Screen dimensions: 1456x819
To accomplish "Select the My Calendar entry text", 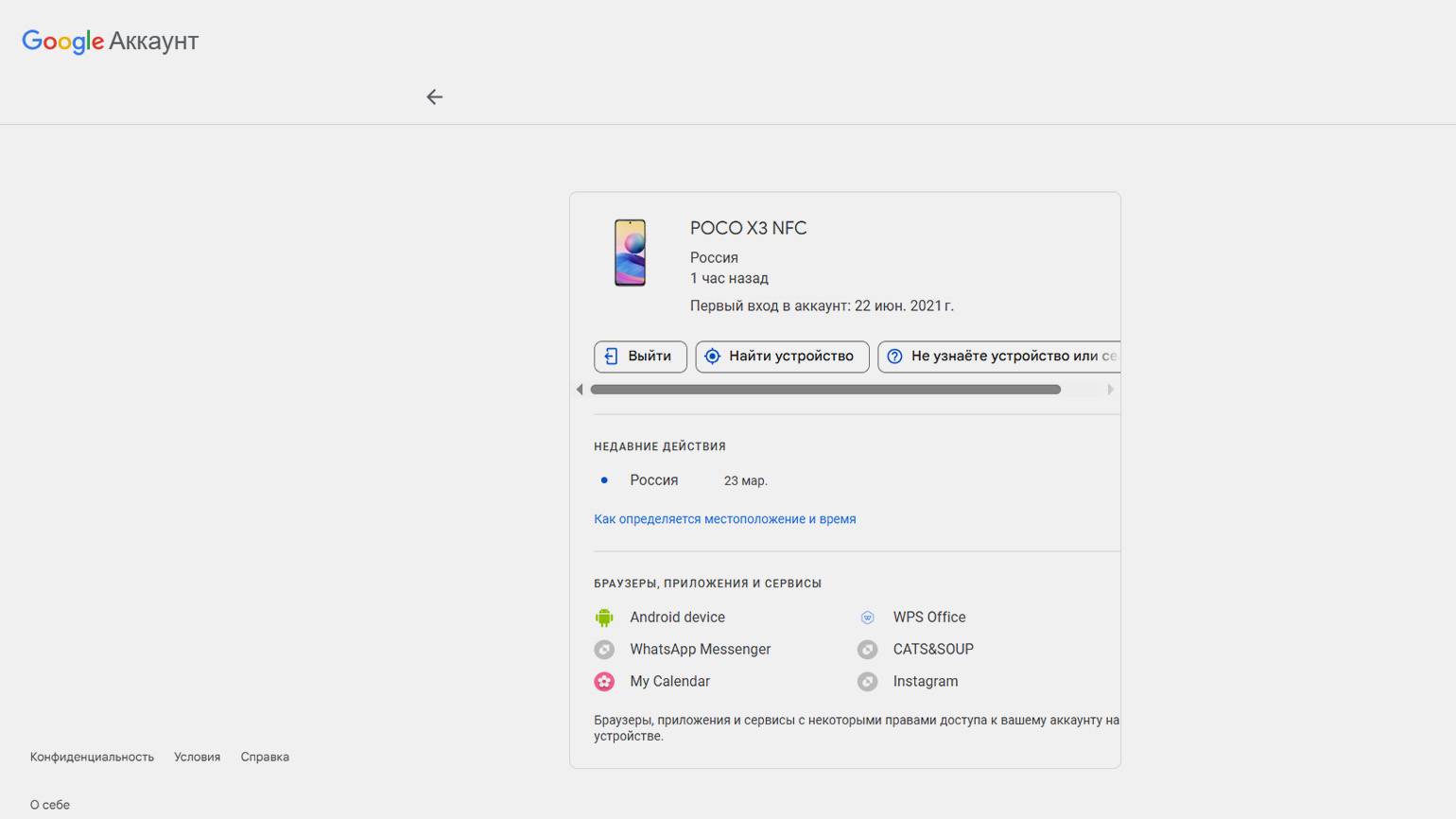I will (x=669, y=682).
